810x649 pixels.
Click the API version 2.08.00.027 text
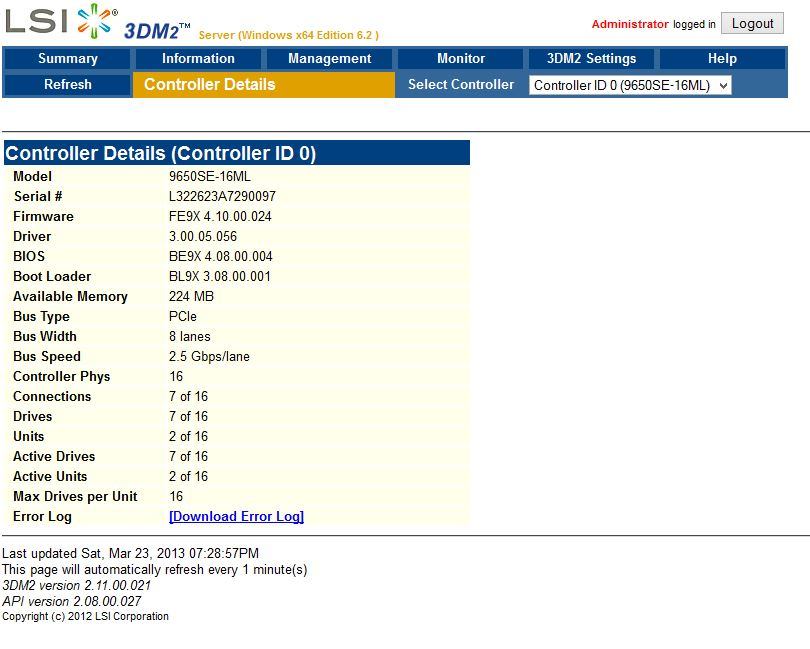click(x=72, y=601)
